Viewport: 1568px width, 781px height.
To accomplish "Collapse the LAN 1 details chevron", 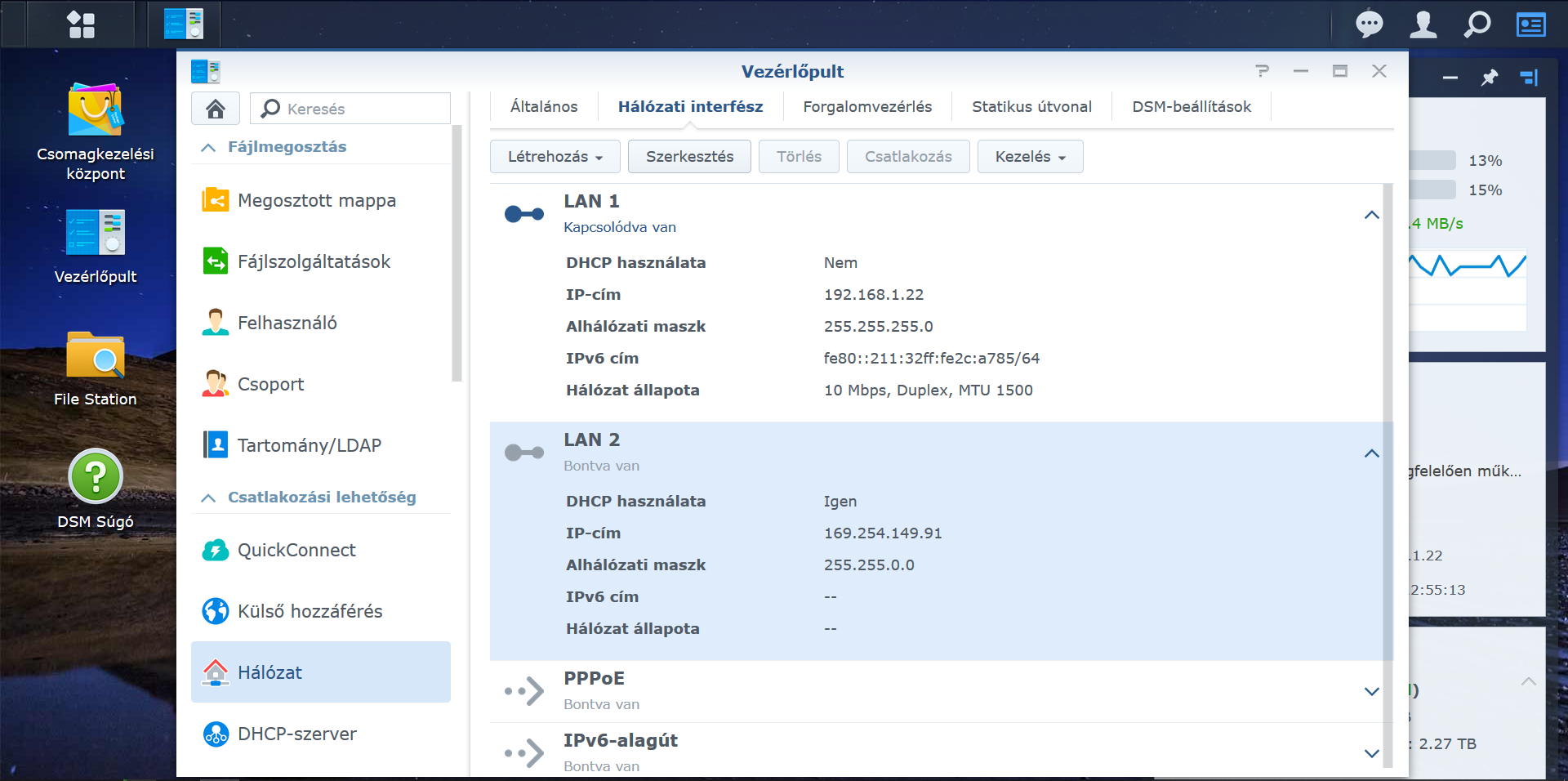I will [x=1372, y=215].
